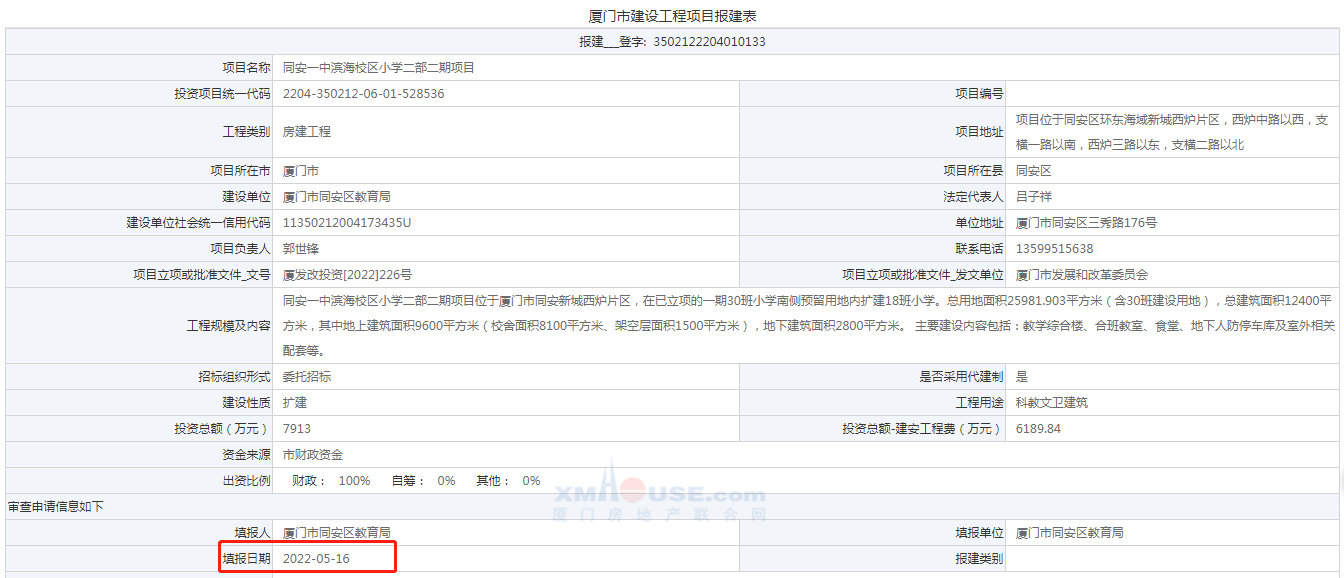Click 厦门市 in the project city row
Image resolution: width=1344 pixels, height=578 pixels.
pos(301,171)
